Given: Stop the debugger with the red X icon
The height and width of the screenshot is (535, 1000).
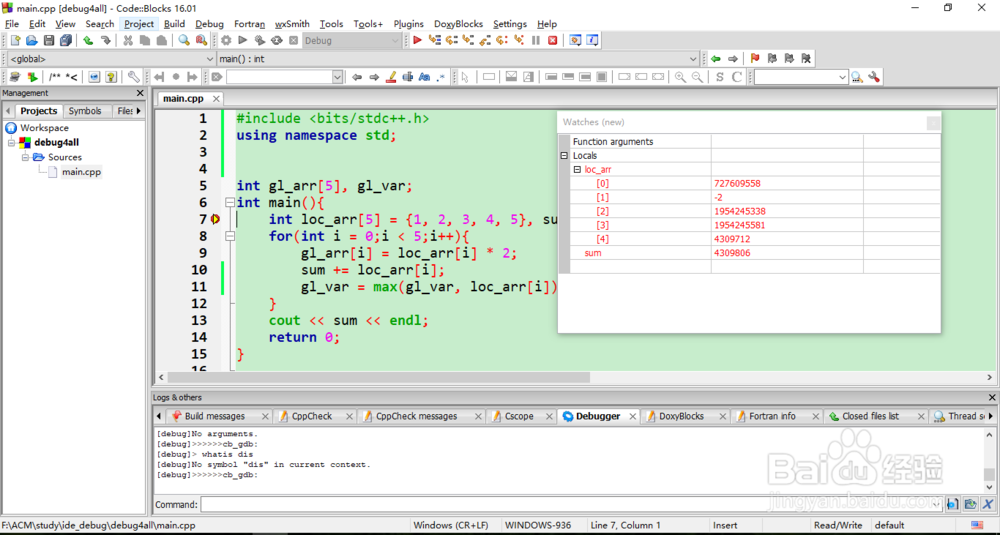Looking at the screenshot, I should click(552, 40).
